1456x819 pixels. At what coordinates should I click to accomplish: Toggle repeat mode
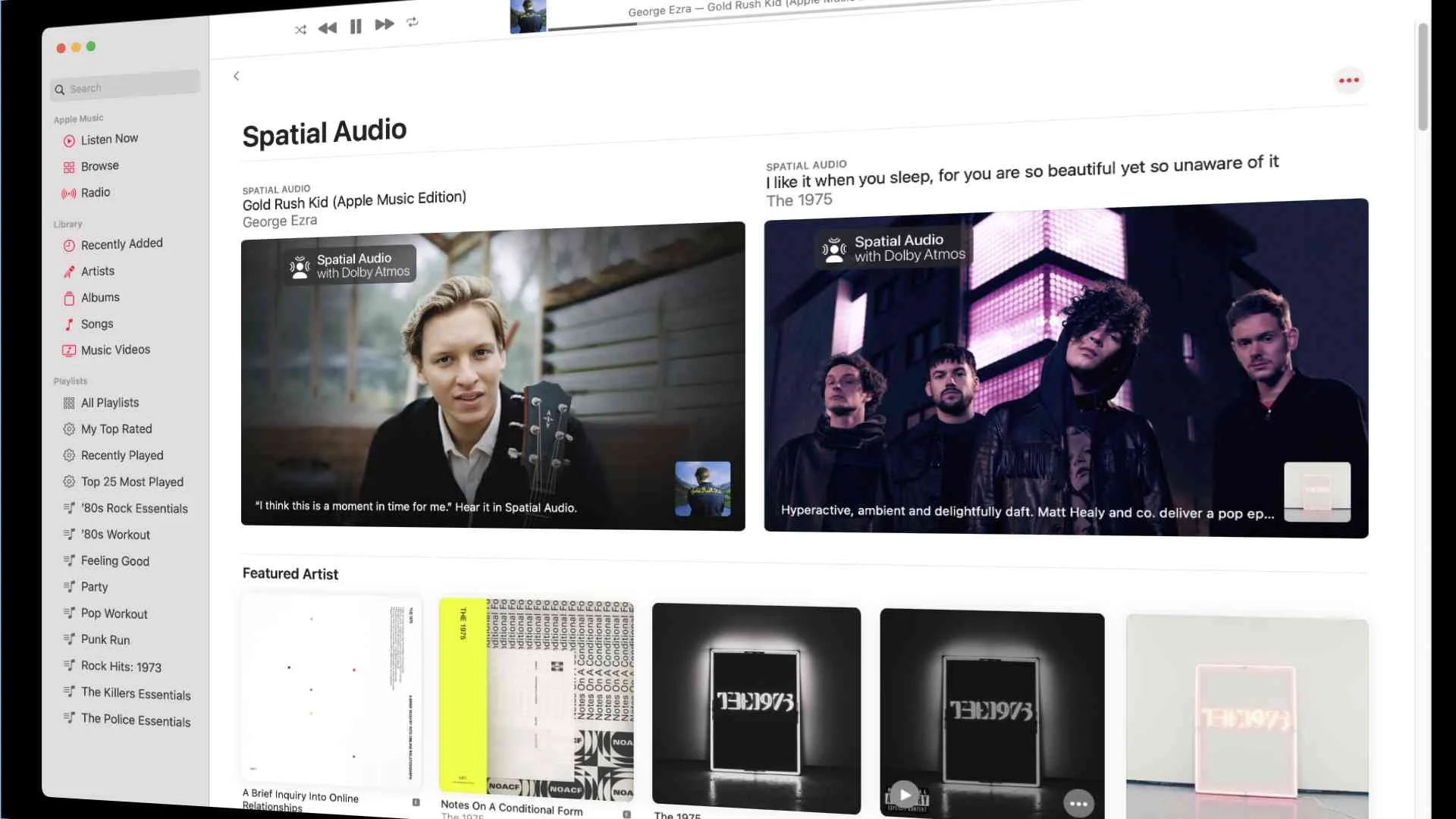tap(413, 23)
